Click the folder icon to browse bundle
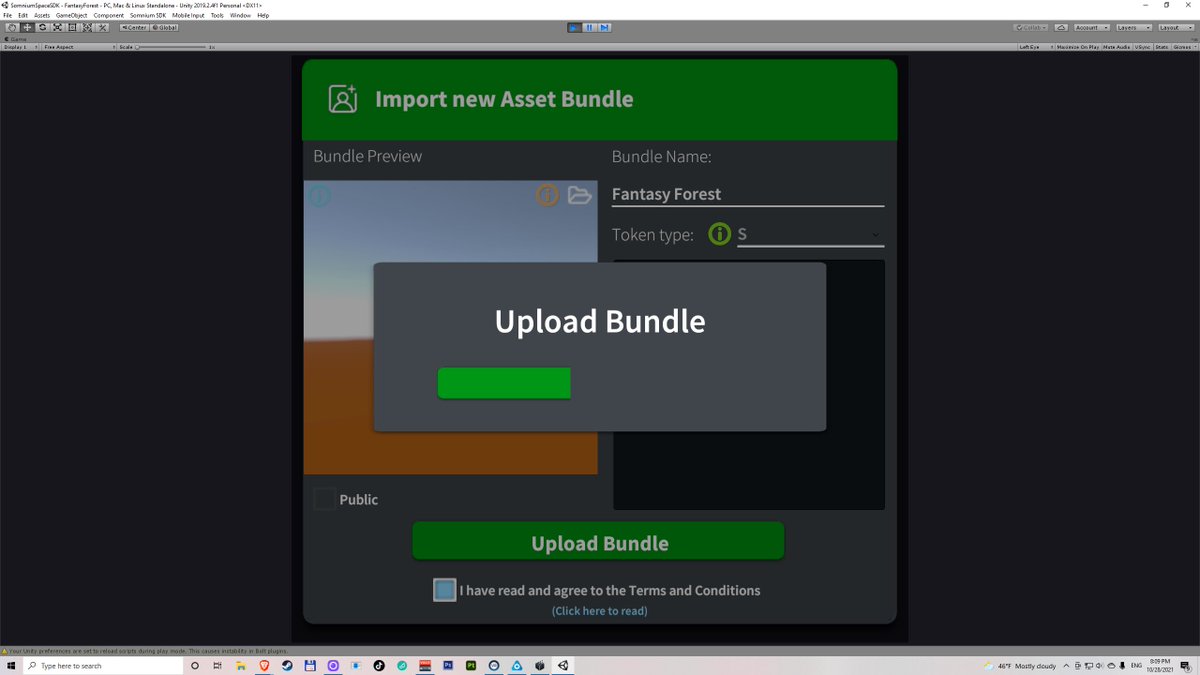The width and height of the screenshot is (1200, 675). pos(580,195)
